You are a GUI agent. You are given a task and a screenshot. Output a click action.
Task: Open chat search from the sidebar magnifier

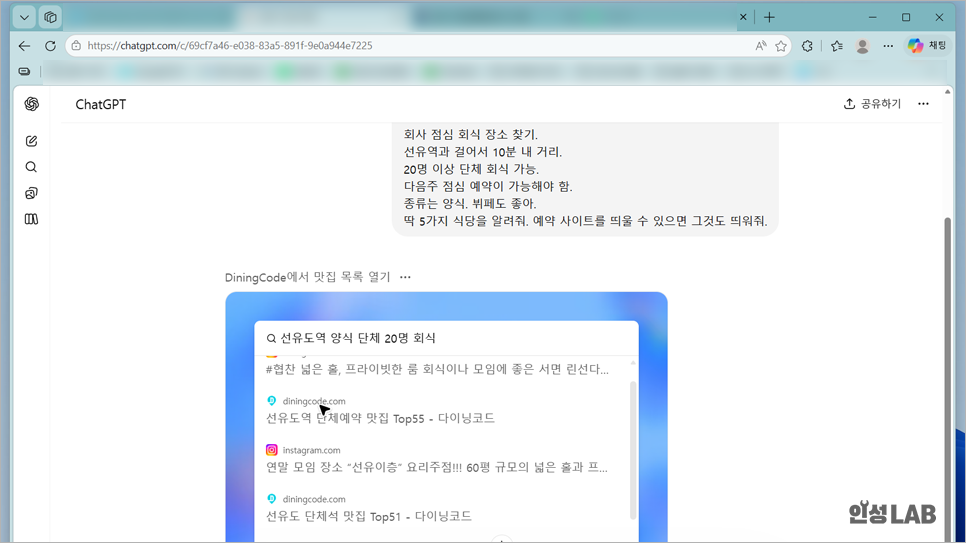[x=31, y=167]
